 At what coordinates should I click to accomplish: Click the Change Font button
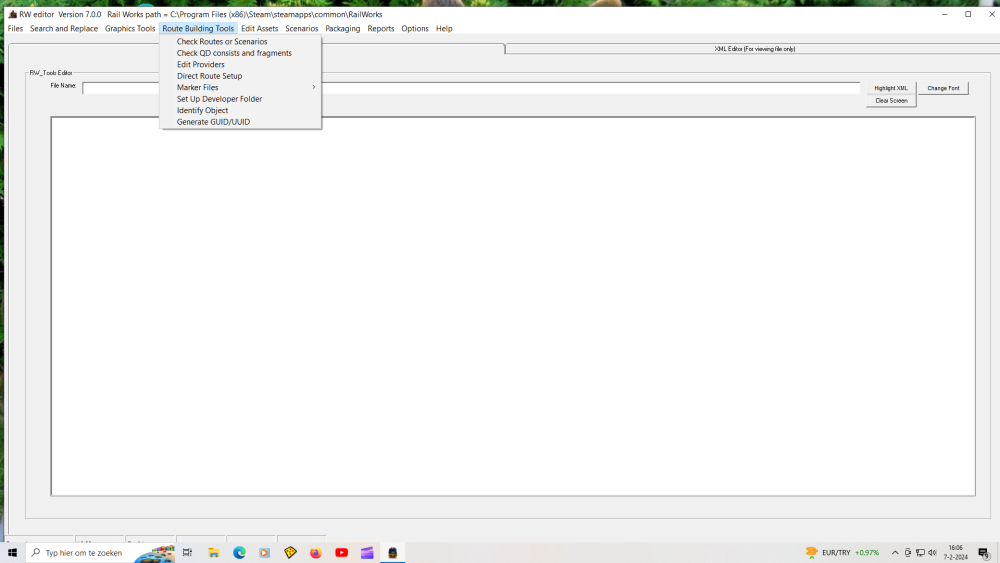[943, 88]
